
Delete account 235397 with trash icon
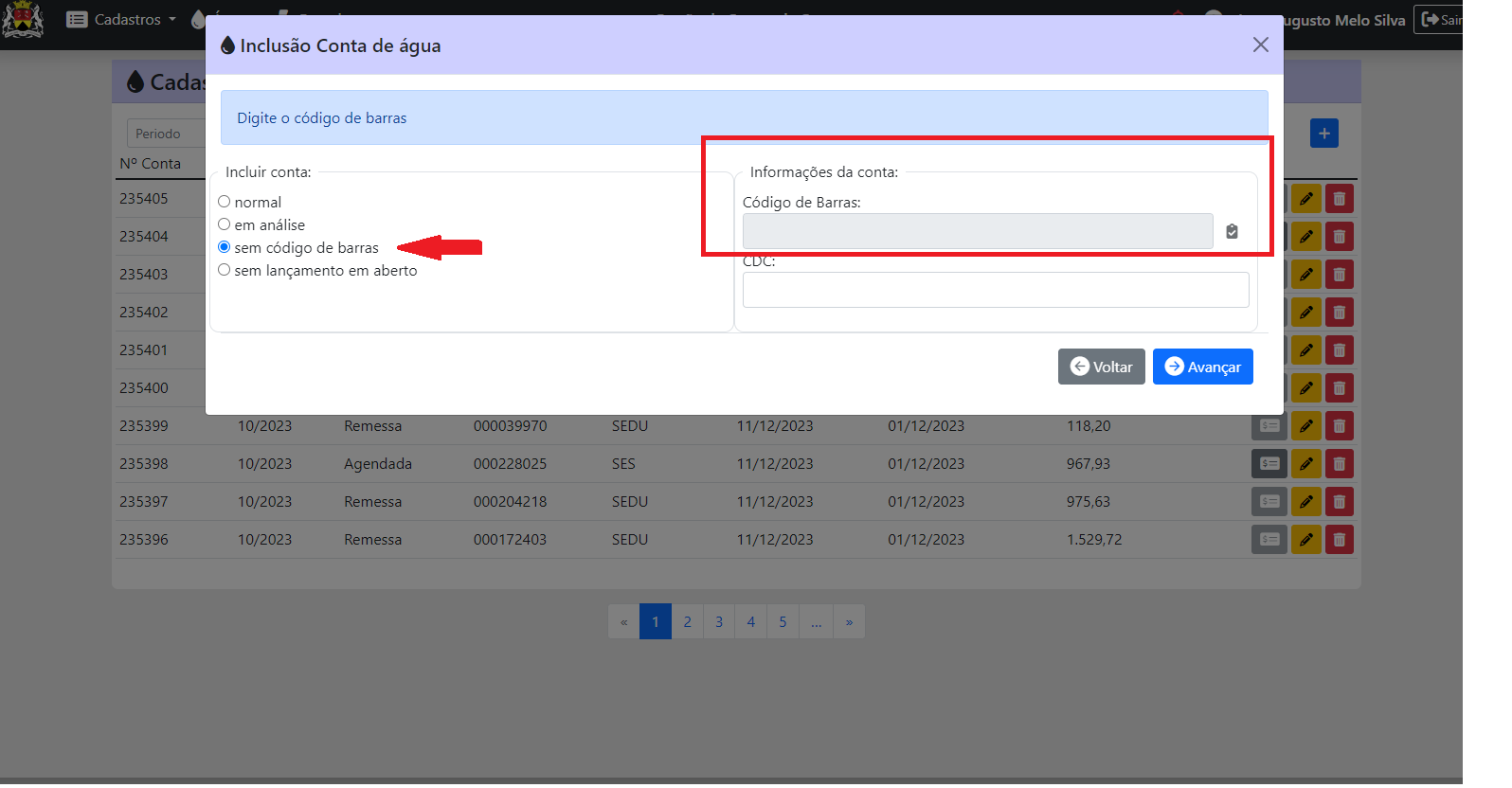1340,502
